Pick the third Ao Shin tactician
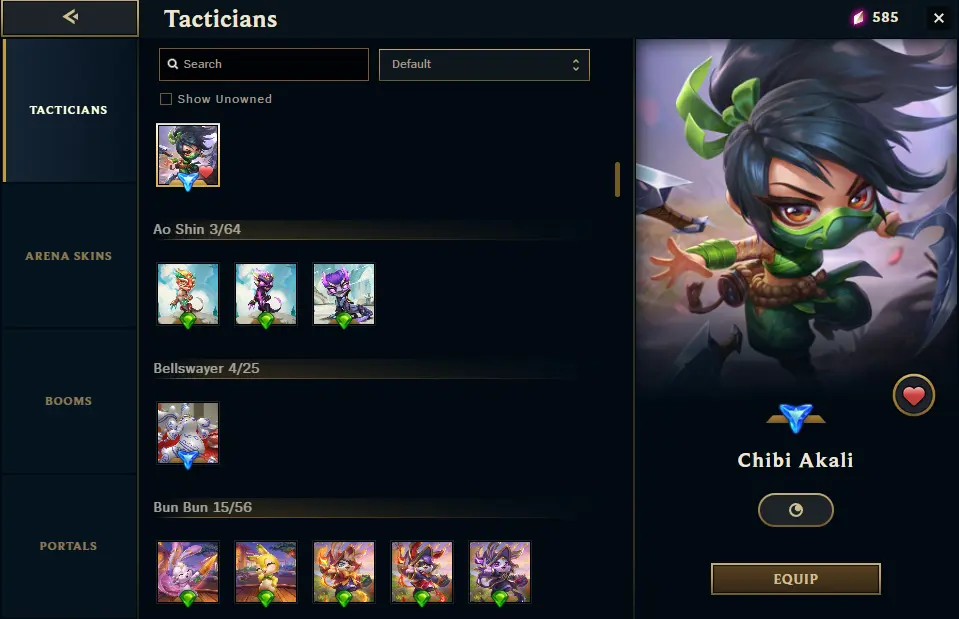 [x=344, y=294]
